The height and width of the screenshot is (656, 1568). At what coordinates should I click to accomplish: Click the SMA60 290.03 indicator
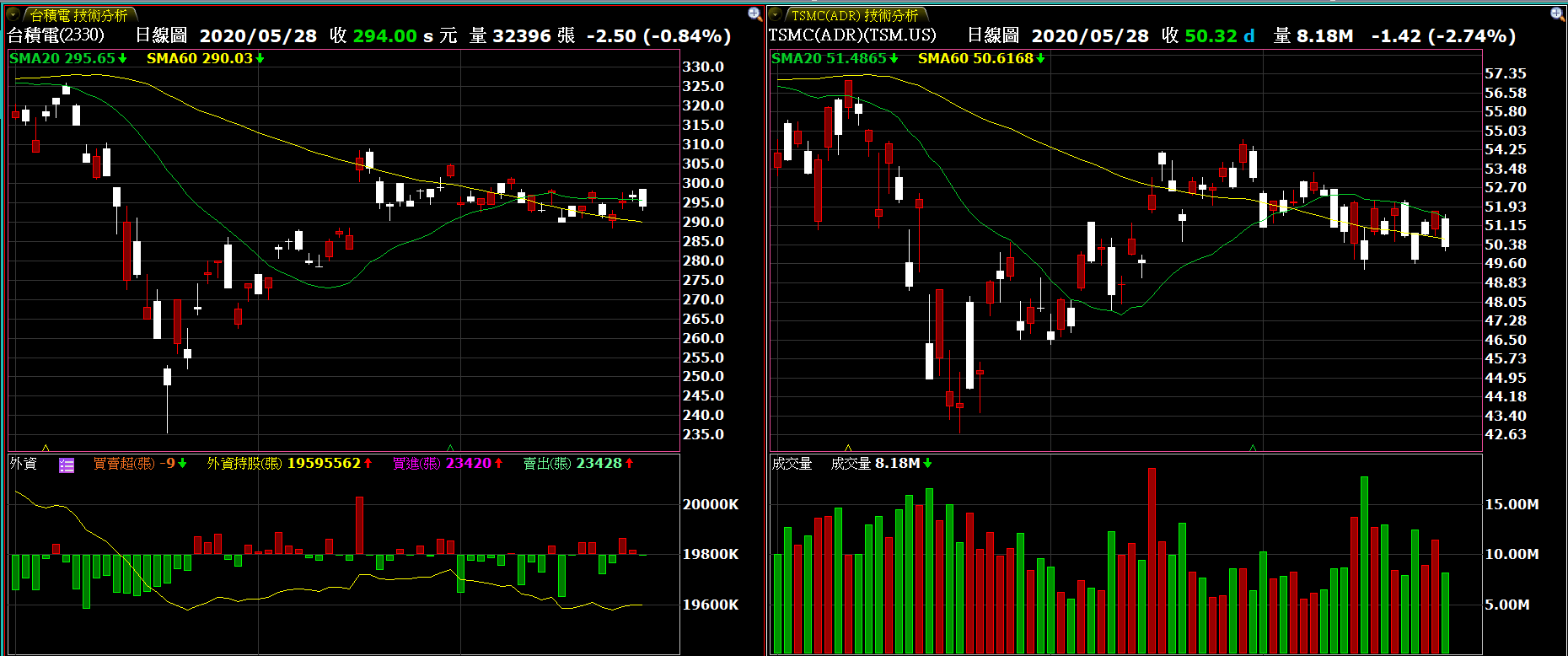(x=206, y=58)
